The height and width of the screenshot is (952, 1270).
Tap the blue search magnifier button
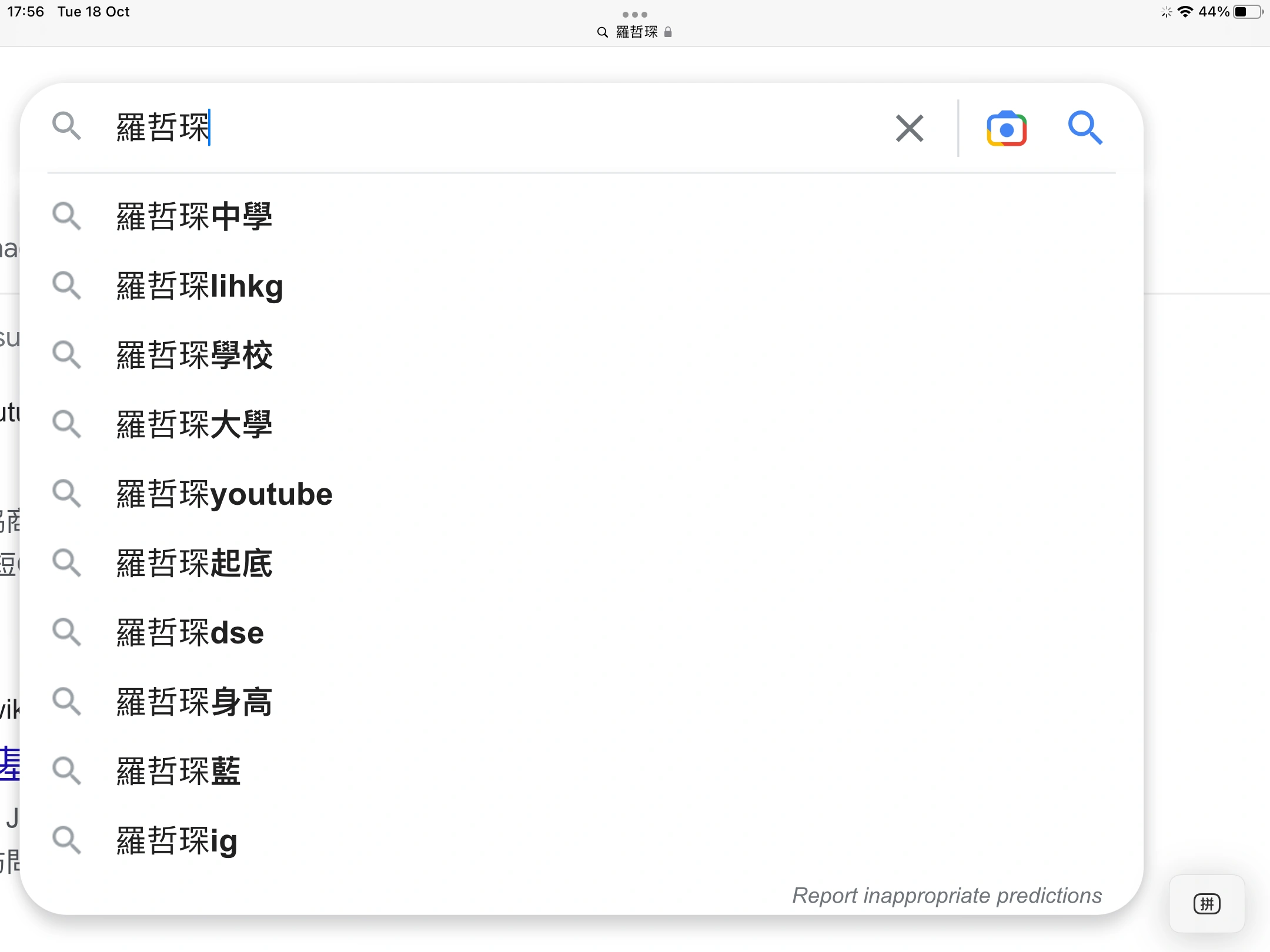pos(1085,128)
